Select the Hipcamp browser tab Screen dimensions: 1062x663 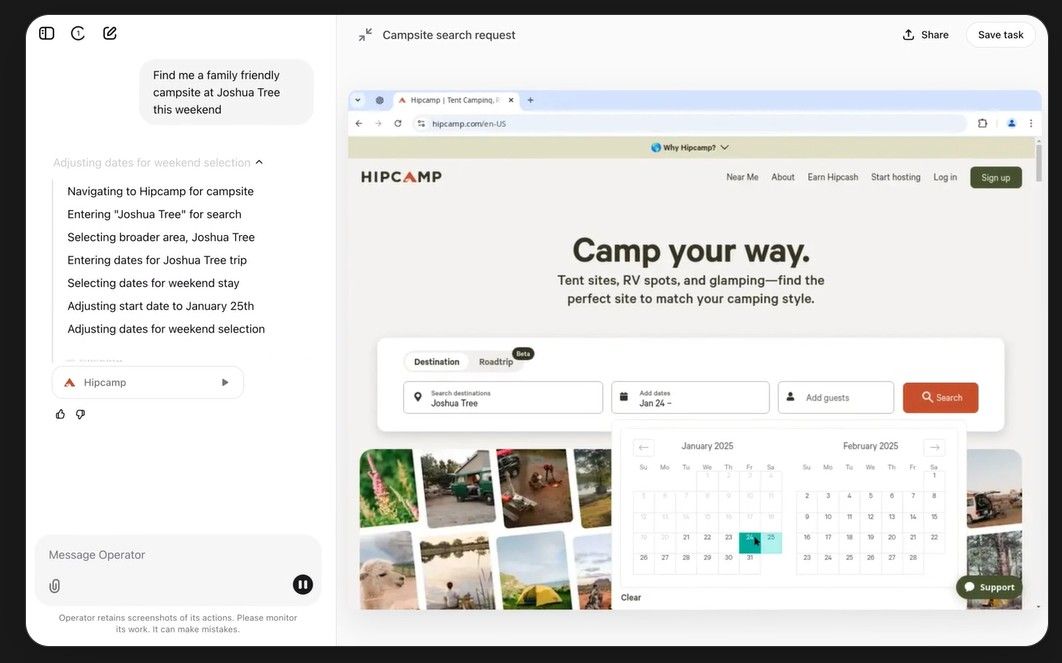(454, 100)
